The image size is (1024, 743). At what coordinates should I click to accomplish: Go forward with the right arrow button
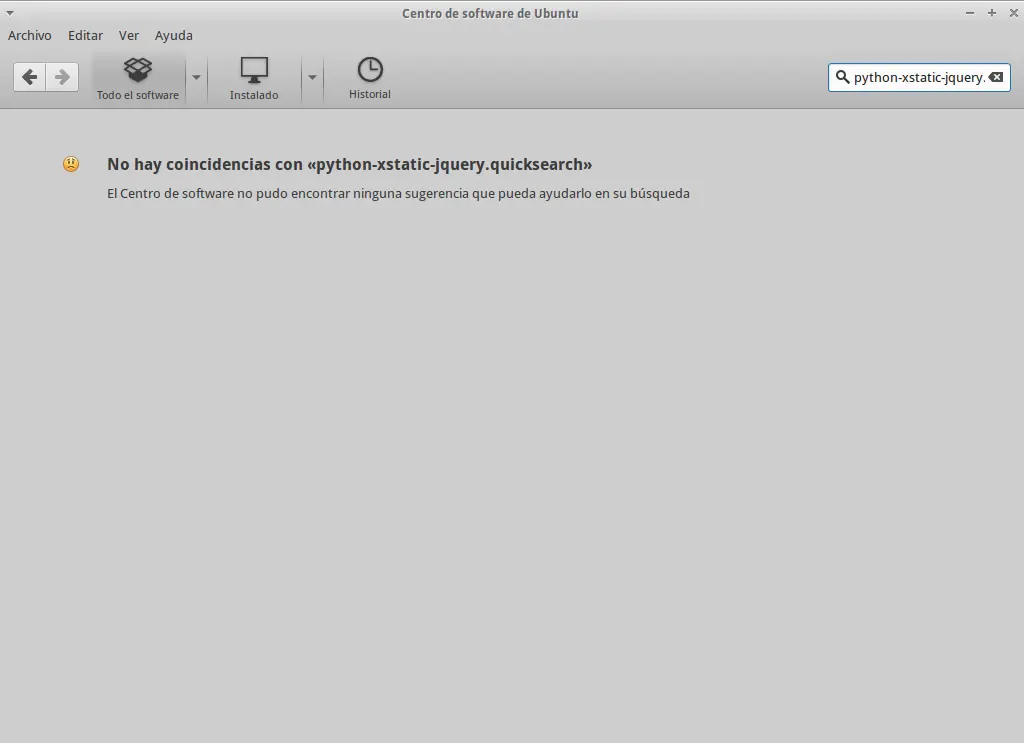click(62, 78)
